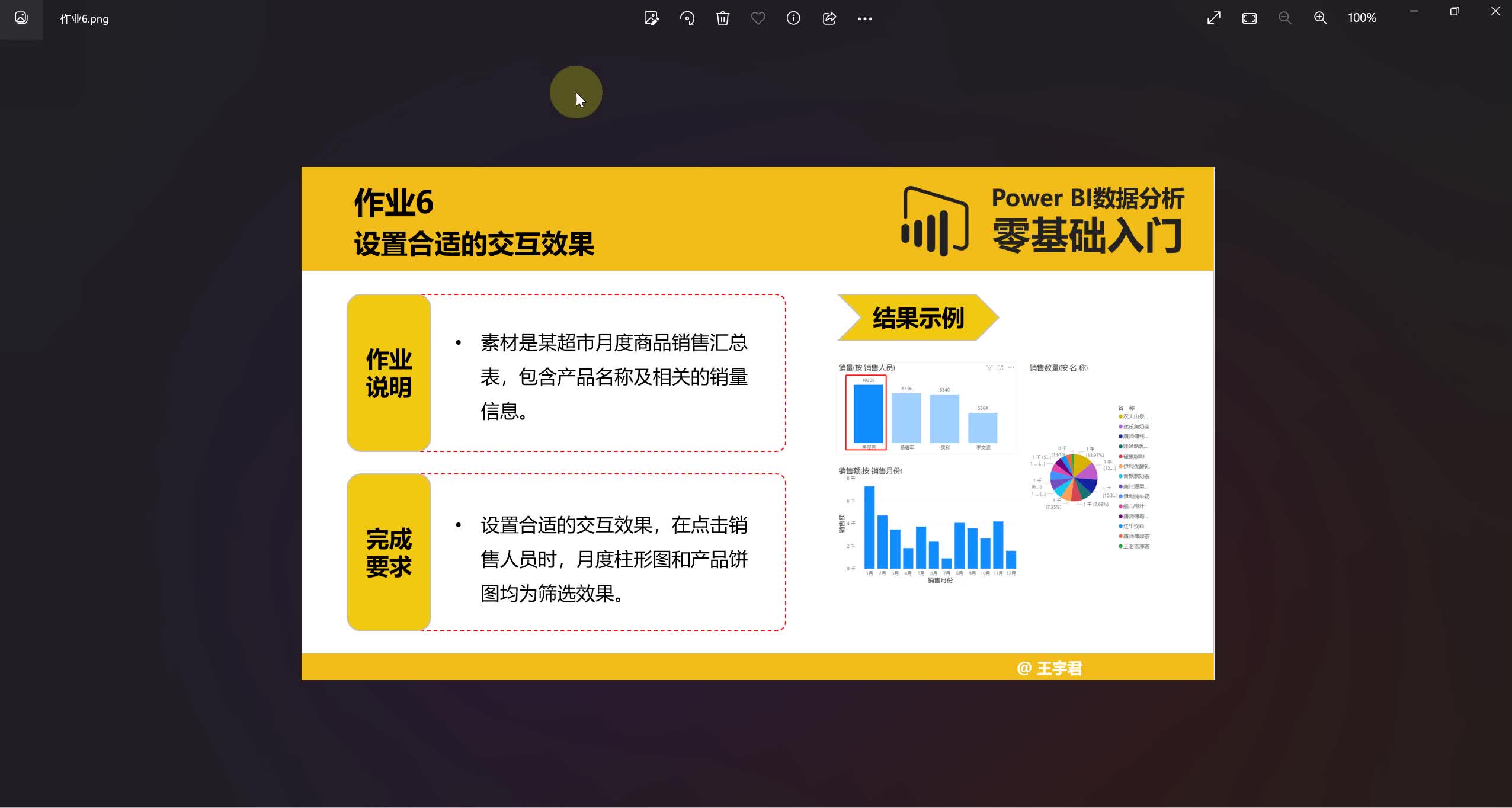Open the See more ellipsis menu
Screen dimensions: 1512x808
tap(864, 18)
